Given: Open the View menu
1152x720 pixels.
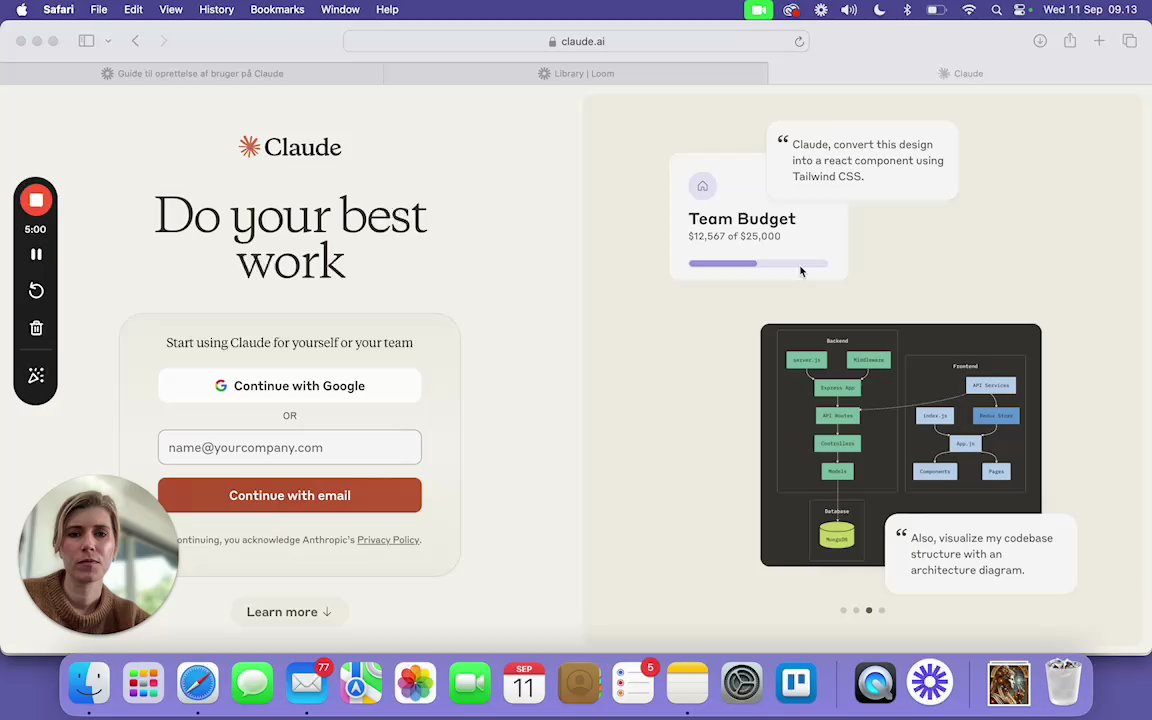Looking at the screenshot, I should click(170, 10).
